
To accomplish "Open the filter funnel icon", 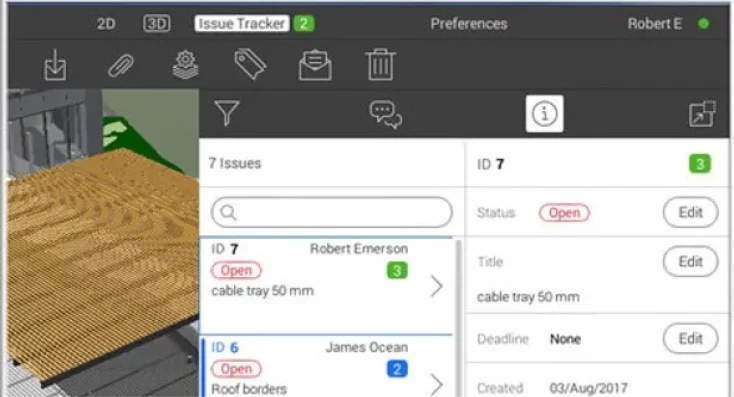I will pos(227,113).
